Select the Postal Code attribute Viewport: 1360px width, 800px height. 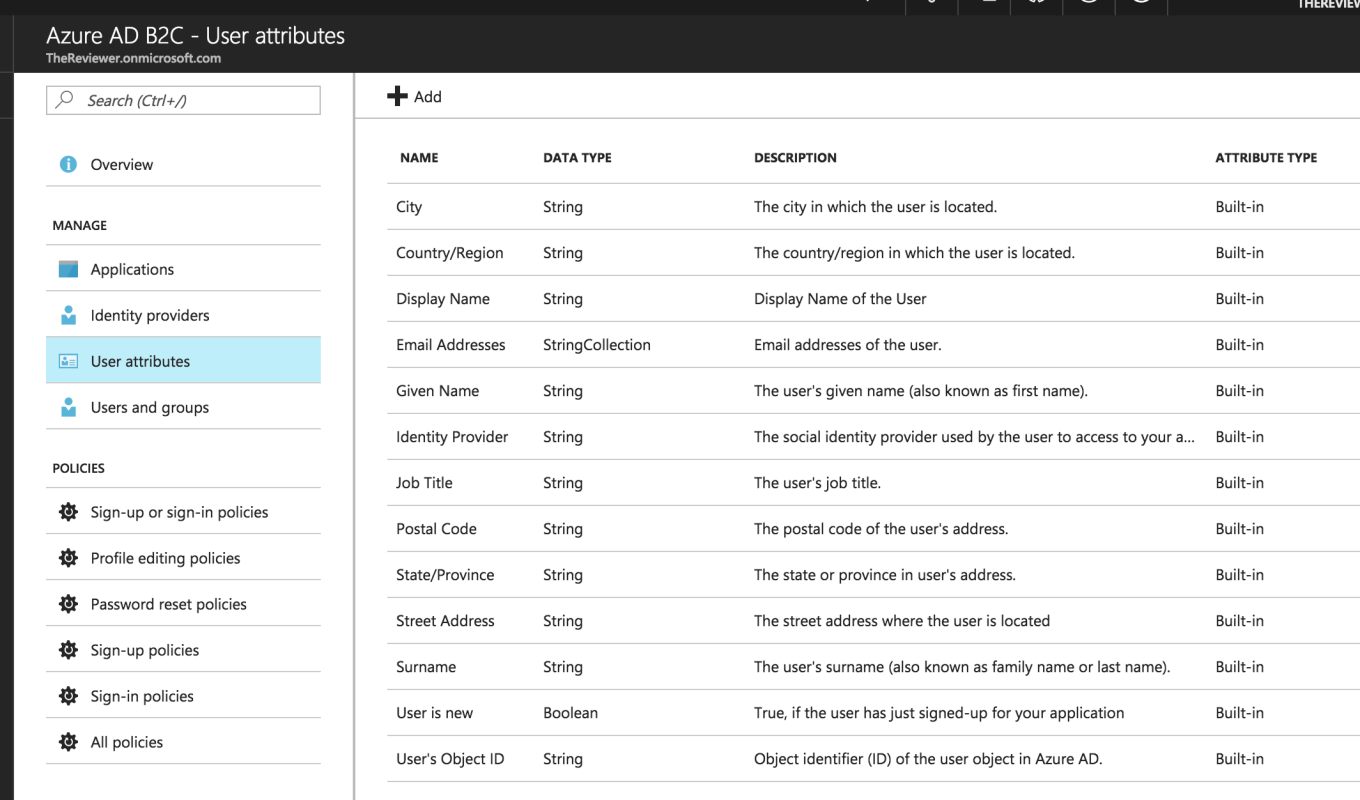[873, 529]
